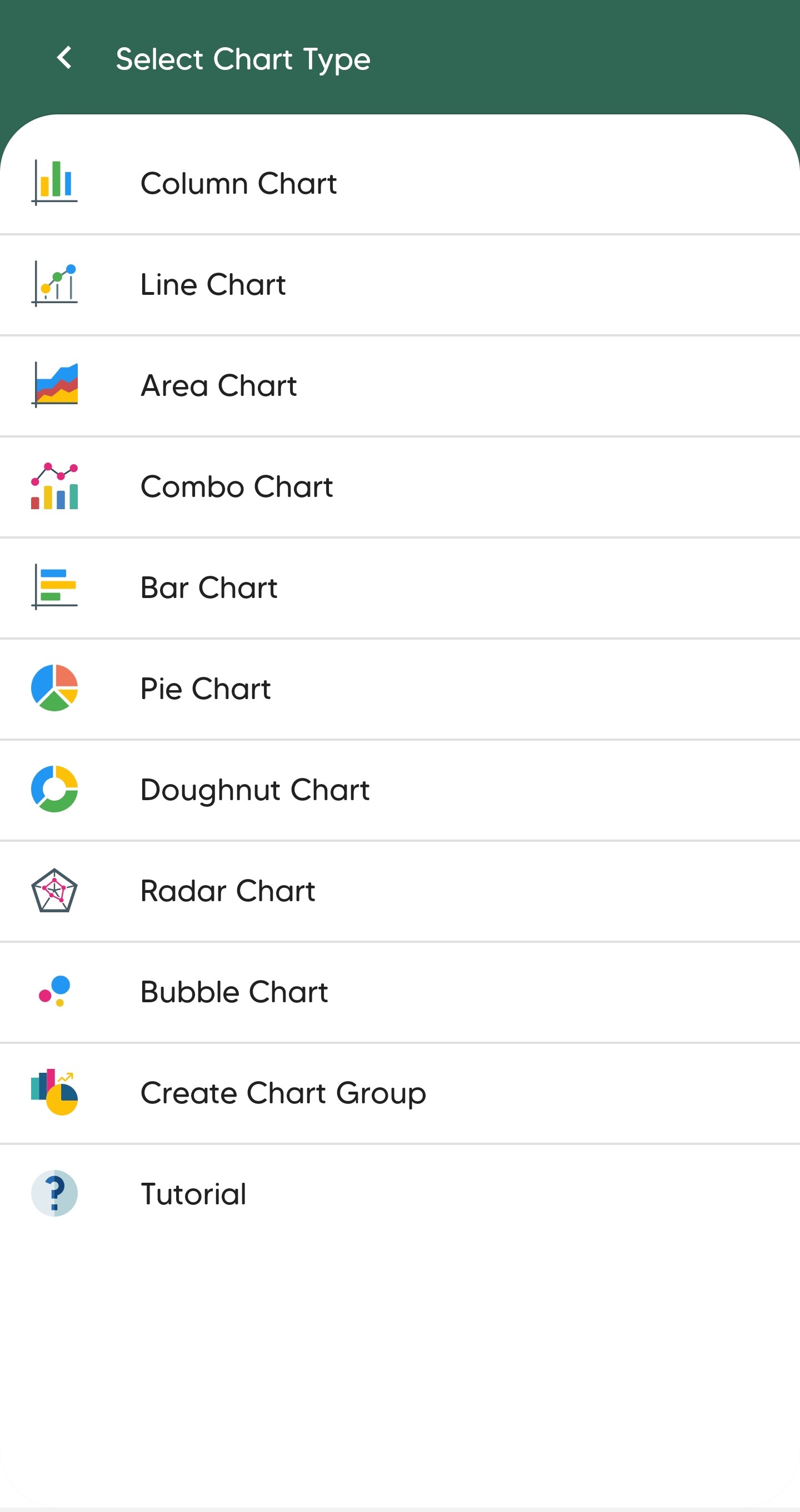Pick the Line Chart option
The height and width of the screenshot is (1512, 800).
[213, 285]
